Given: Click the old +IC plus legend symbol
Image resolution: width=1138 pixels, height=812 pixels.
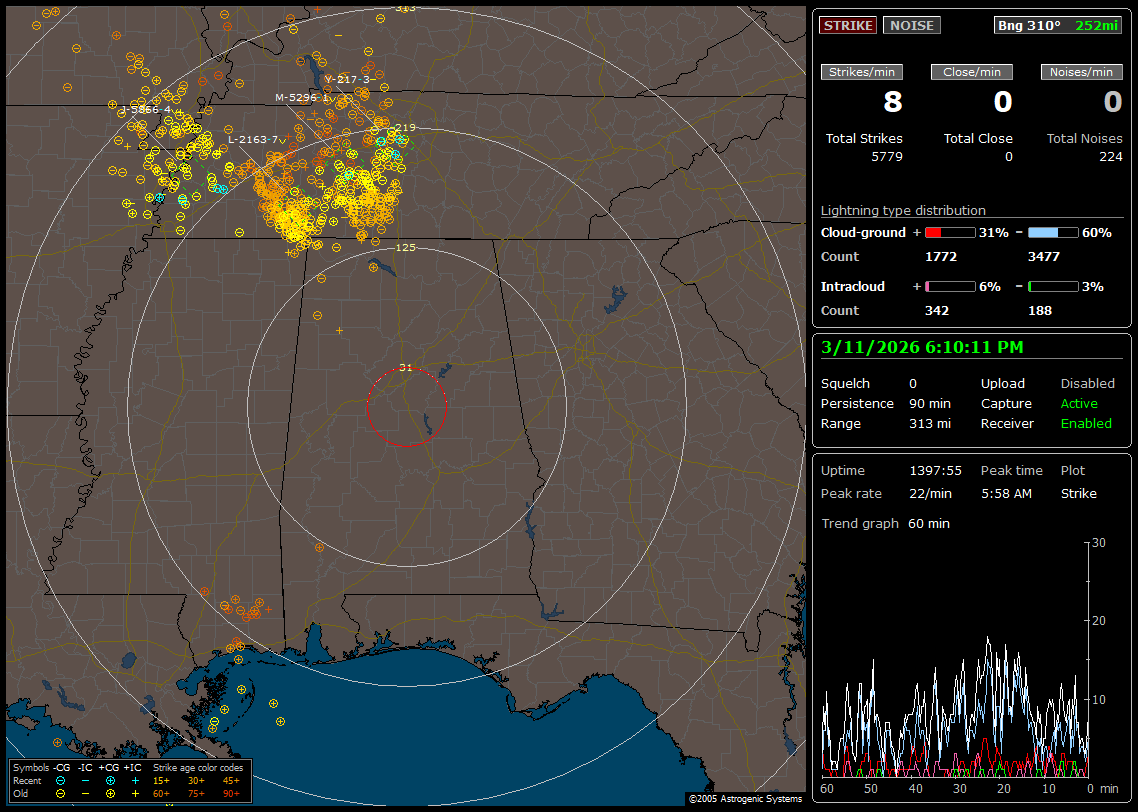Looking at the screenshot, I should 134,793.
